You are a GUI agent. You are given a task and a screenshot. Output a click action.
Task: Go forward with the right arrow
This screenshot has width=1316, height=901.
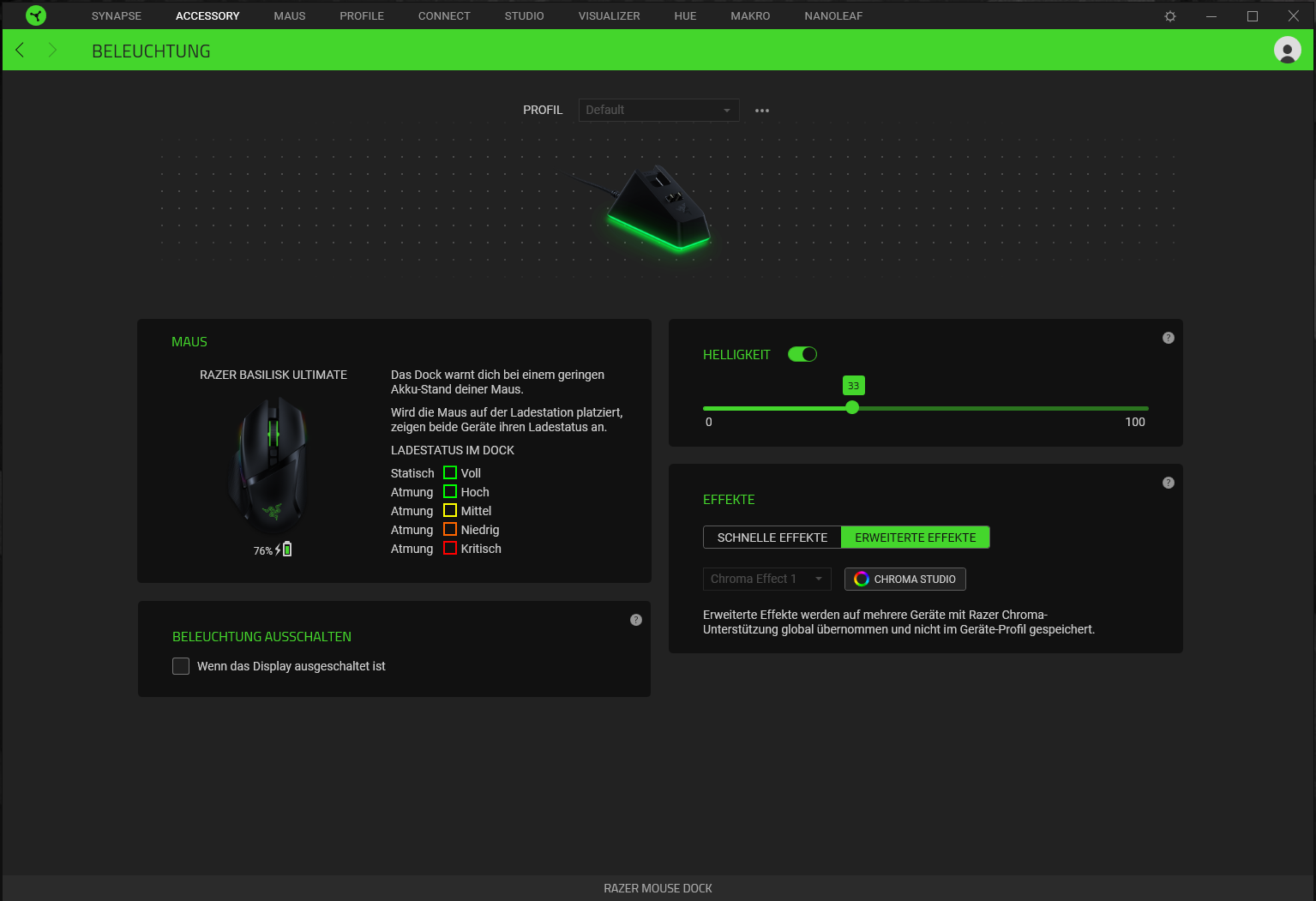tap(52, 50)
